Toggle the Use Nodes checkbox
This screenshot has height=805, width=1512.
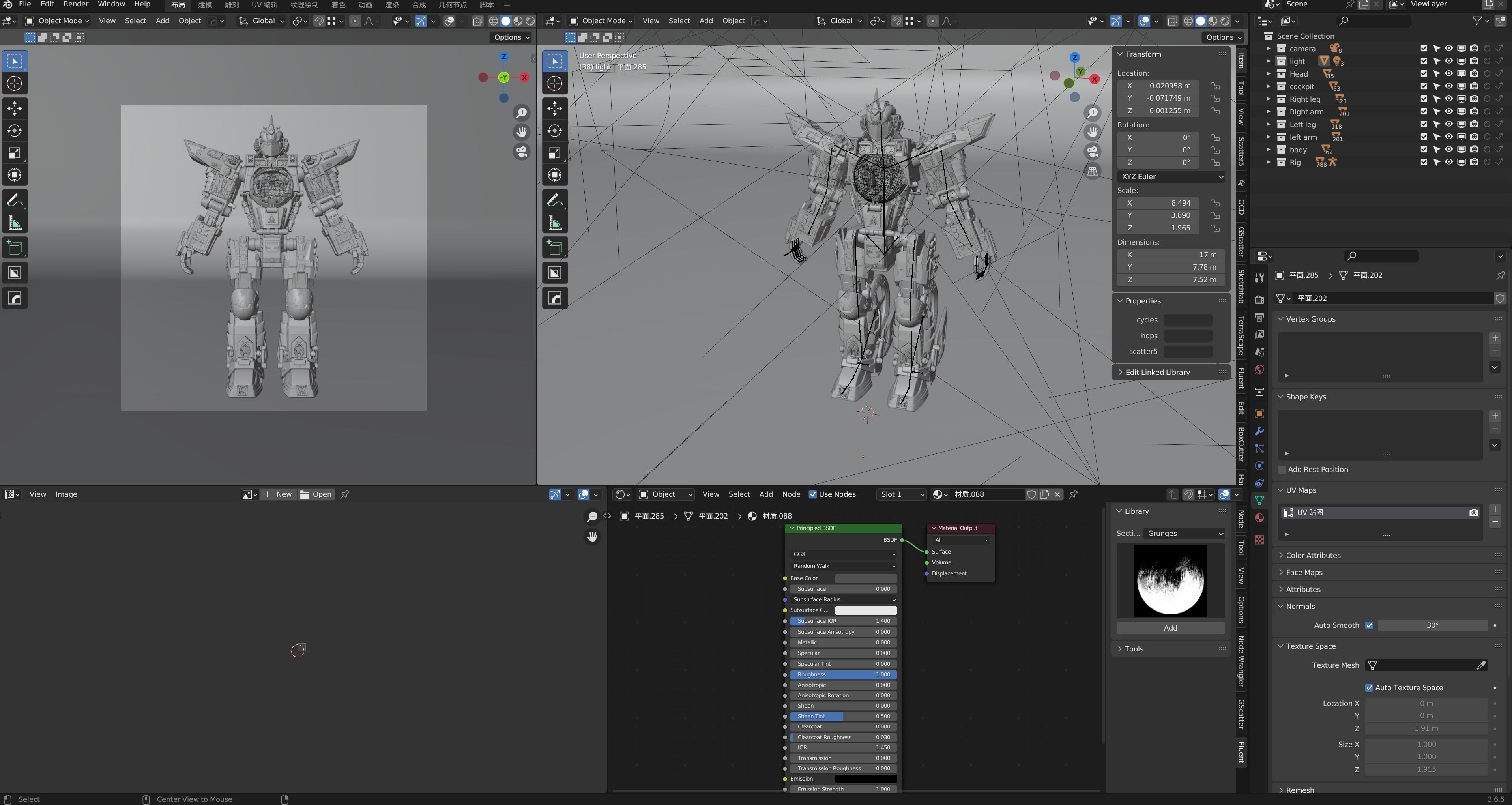(x=812, y=494)
